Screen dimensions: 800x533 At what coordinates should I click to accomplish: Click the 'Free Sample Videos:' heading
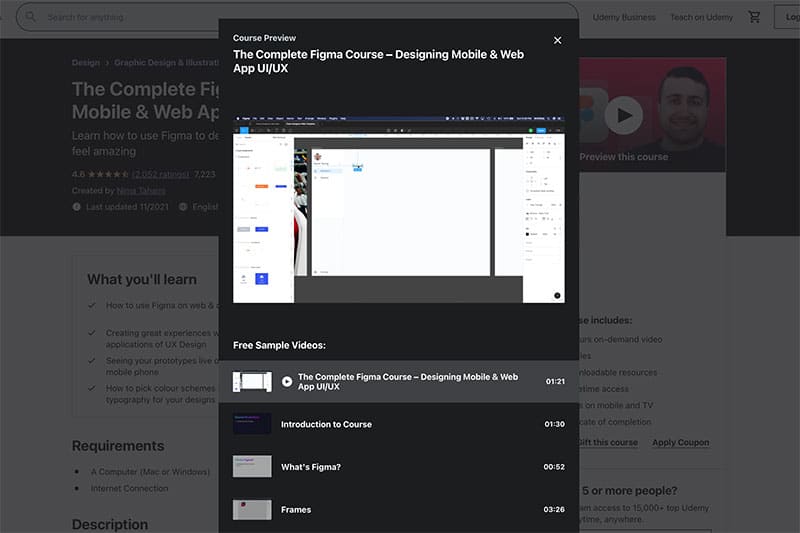(279, 345)
